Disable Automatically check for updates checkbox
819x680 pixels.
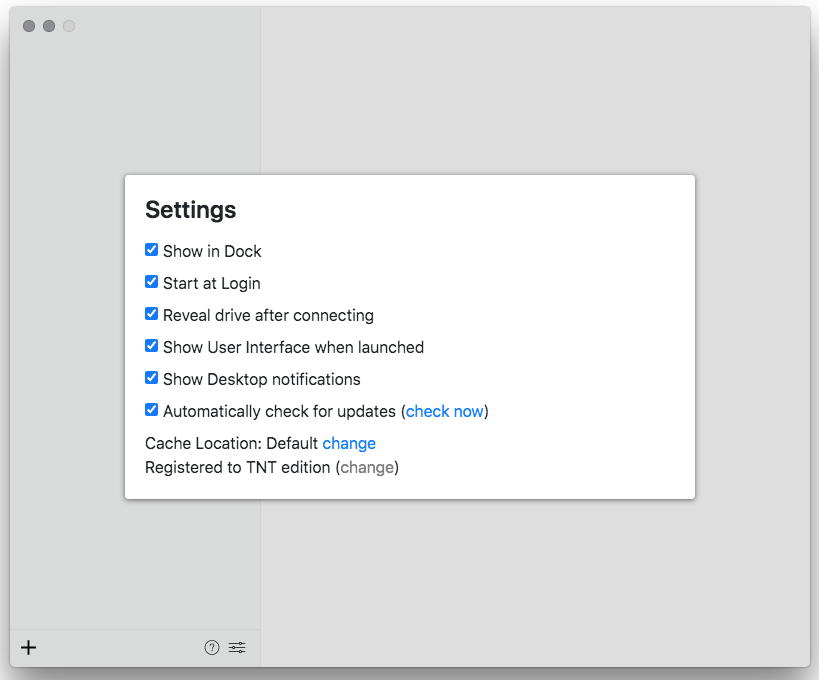pos(152,410)
